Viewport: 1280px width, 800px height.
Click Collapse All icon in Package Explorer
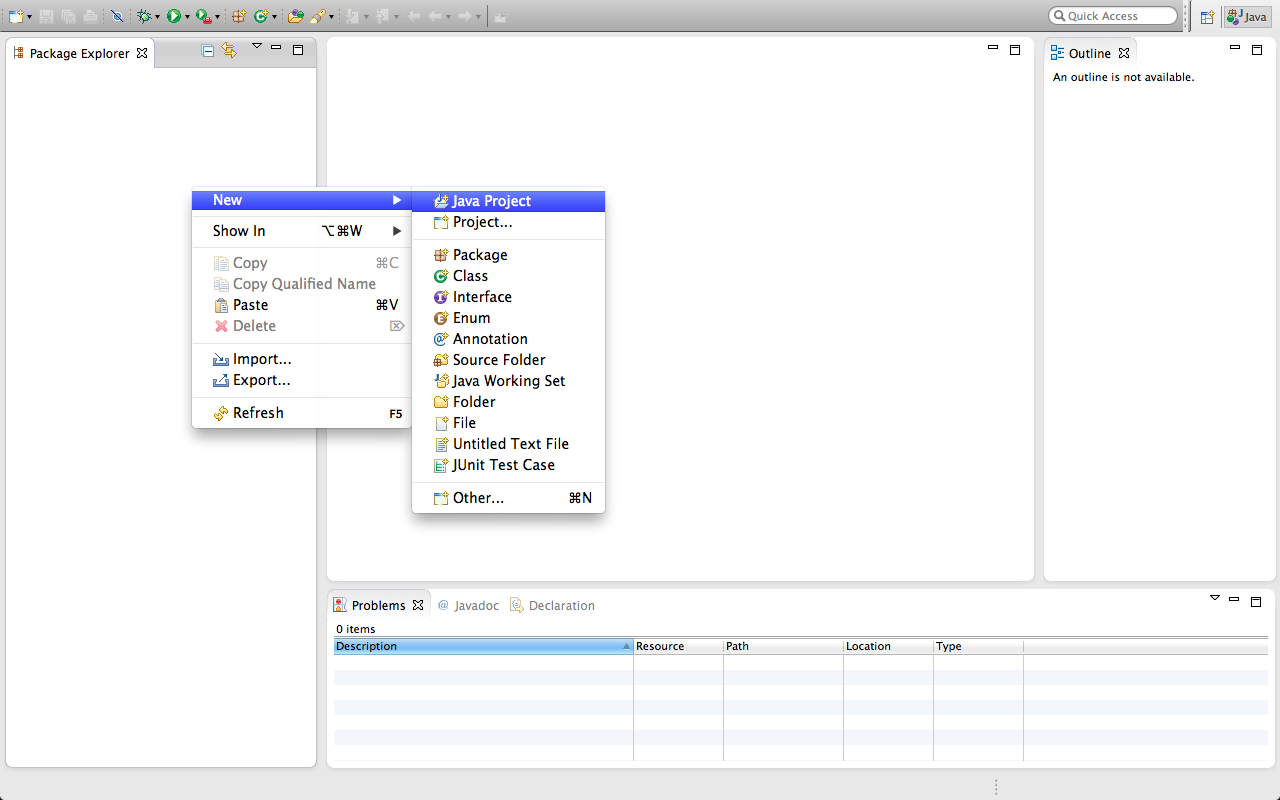(x=208, y=51)
